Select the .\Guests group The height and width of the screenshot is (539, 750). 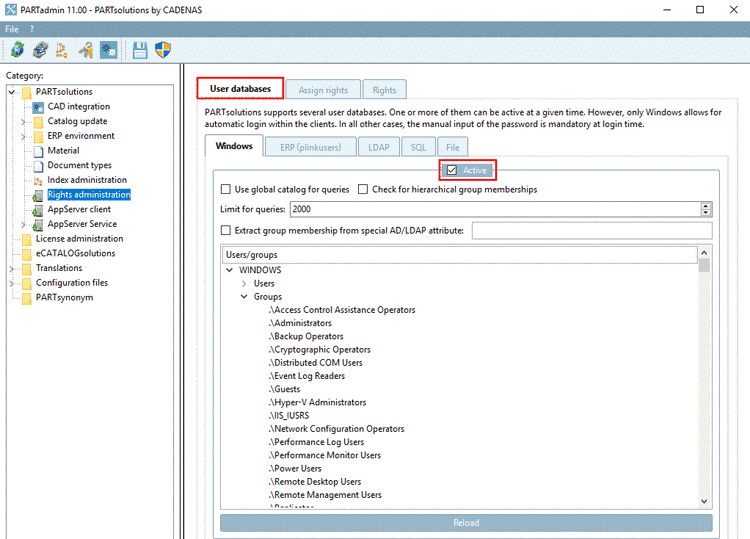284,389
